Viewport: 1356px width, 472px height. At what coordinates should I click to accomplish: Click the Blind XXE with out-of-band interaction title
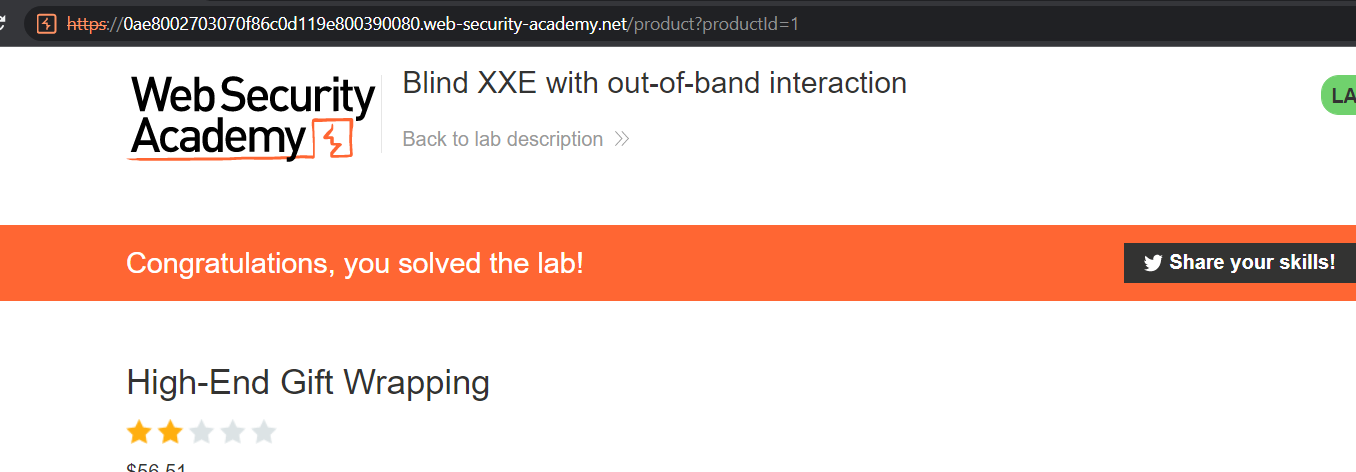click(x=654, y=83)
